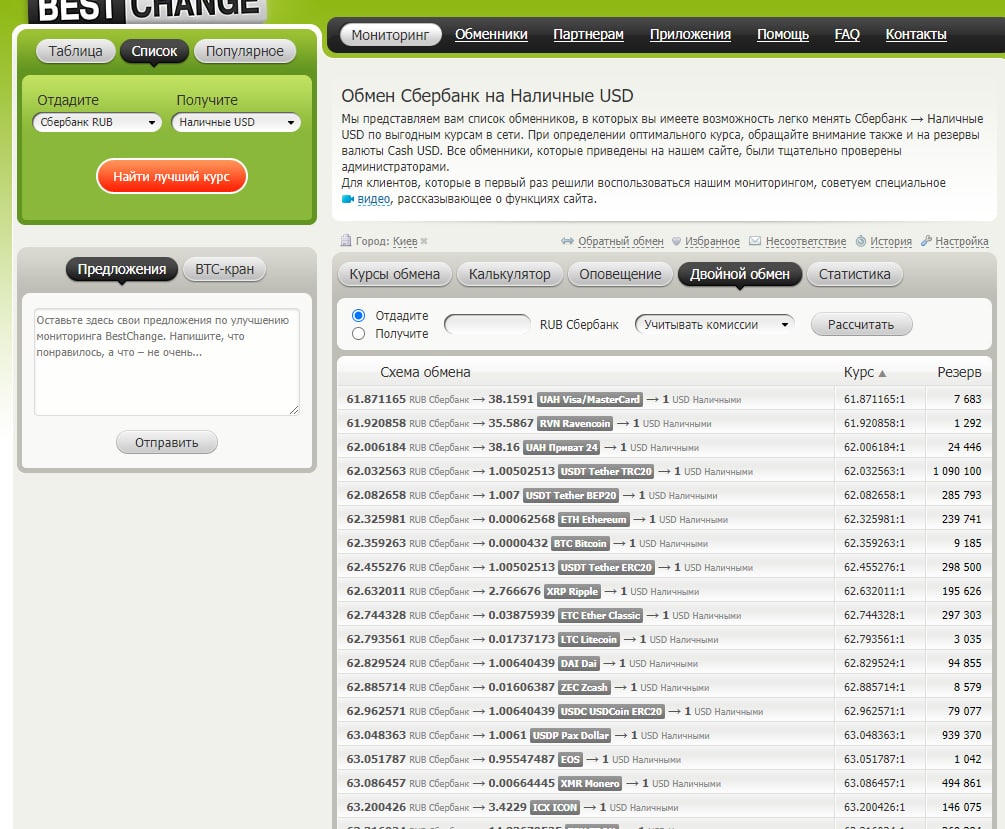This screenshot has width=1005, height=829.
Task: Click the XRP Ripple exchange row
Action: 664,591
